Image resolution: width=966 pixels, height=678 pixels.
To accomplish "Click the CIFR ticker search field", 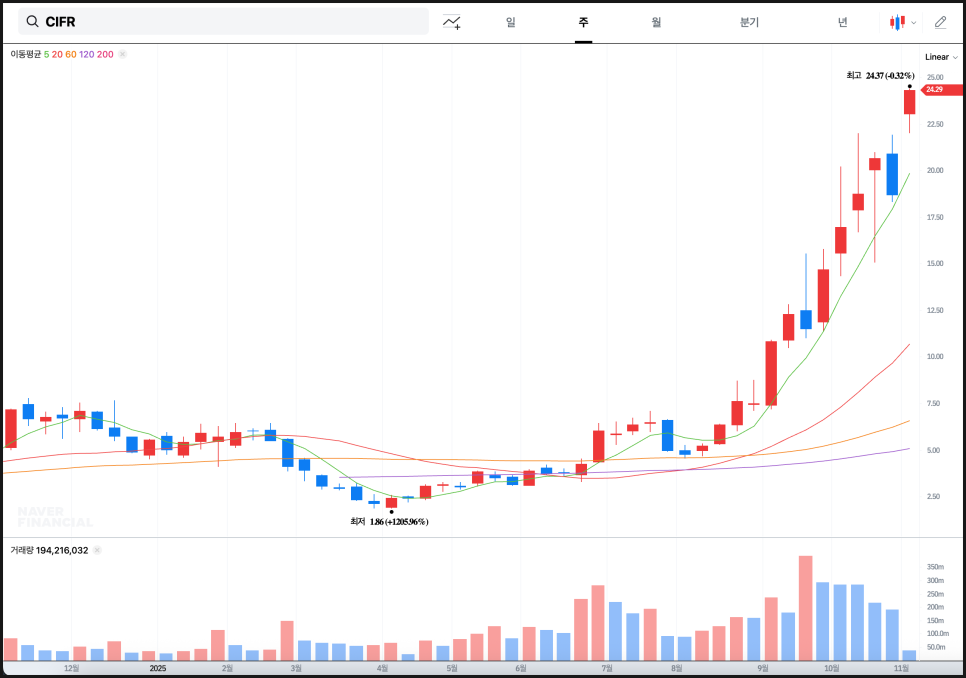I will click(x=223, y=22).
